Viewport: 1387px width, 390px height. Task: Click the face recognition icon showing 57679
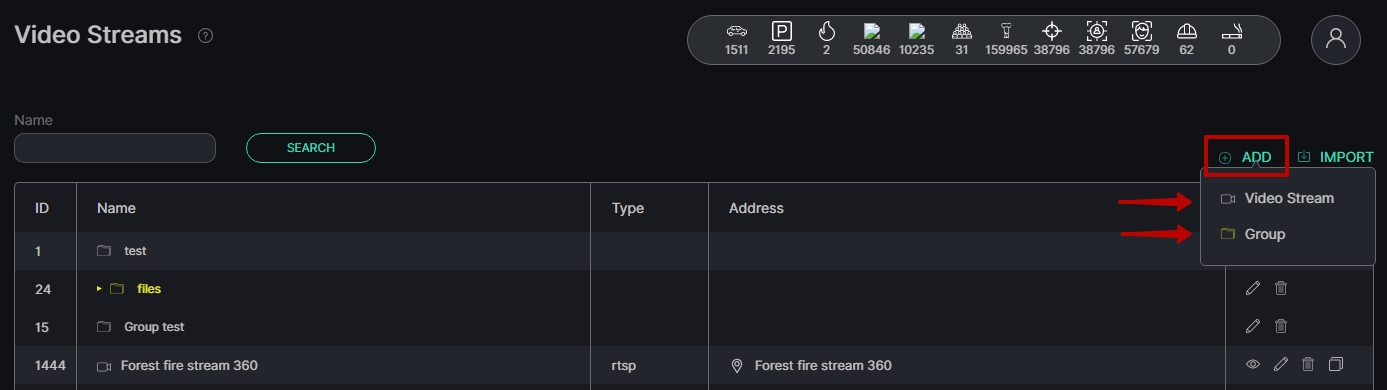[x=1141, y=31]
